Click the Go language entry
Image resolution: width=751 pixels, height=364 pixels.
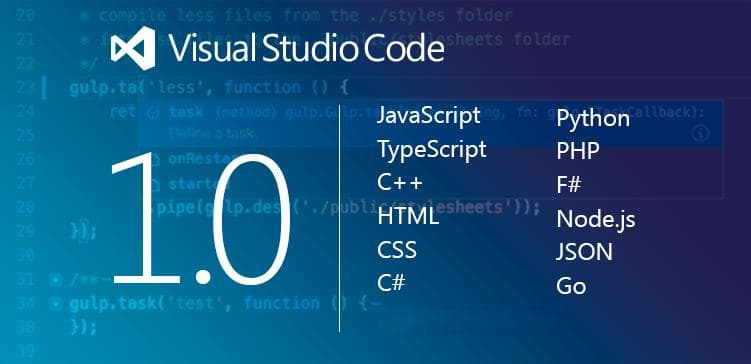pos(571,286)
